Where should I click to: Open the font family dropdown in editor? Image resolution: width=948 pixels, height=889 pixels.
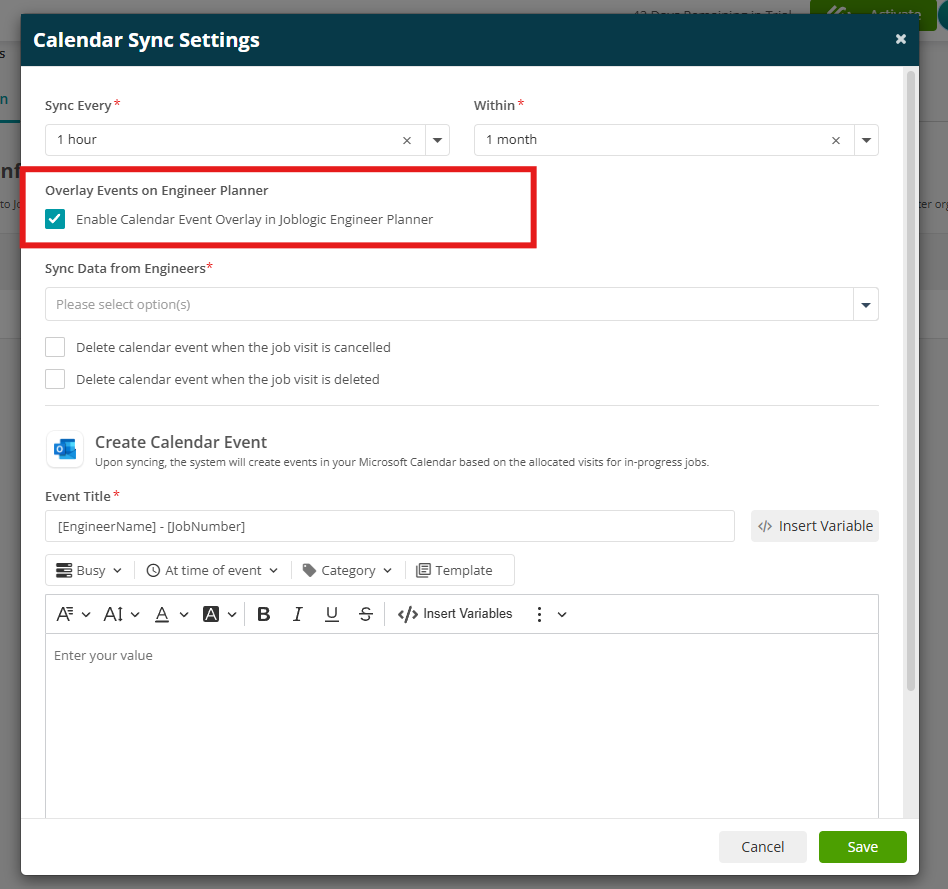(x=73, y=614)
